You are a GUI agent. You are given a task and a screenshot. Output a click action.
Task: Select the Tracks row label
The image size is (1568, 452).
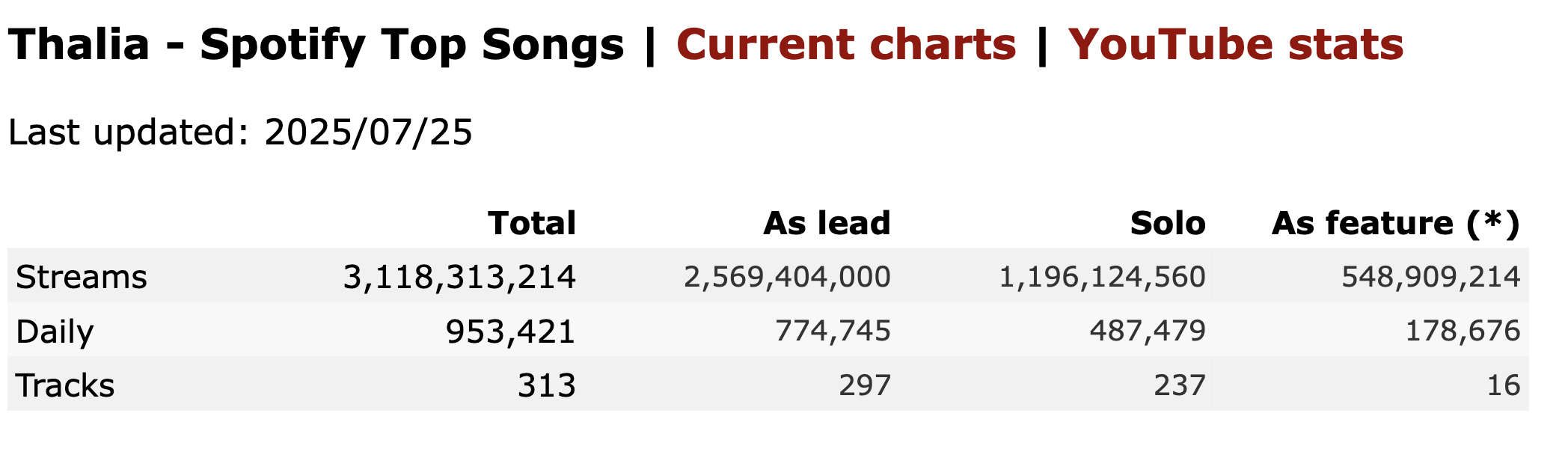[x=65, y=385]
